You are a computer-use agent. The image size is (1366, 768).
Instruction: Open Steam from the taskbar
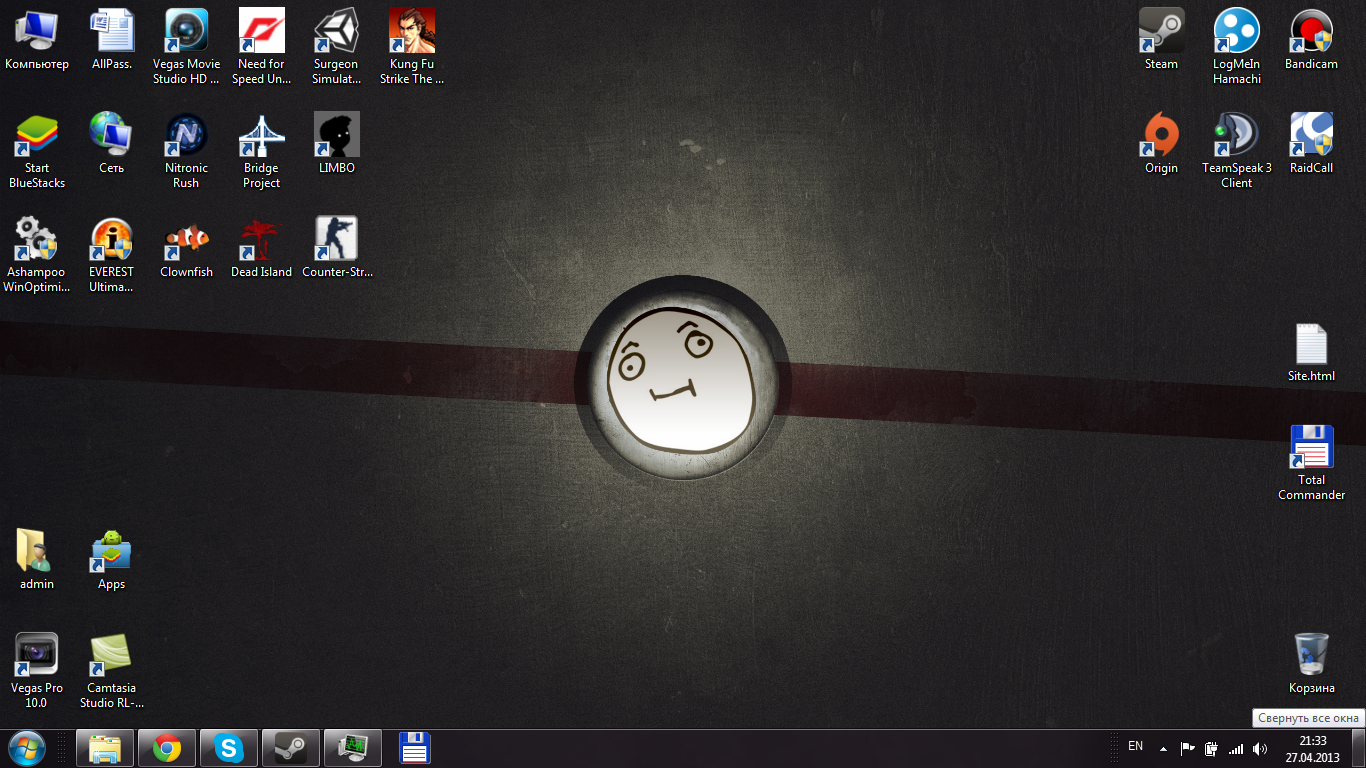click(x=291, y=748)
